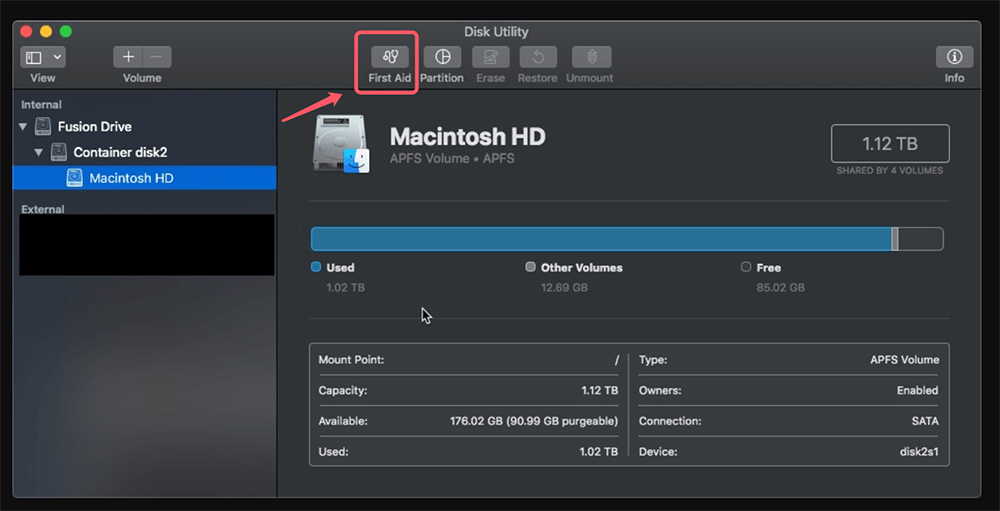Click the 12.69 GB Other Volumes value

click(x=564, y=288)
